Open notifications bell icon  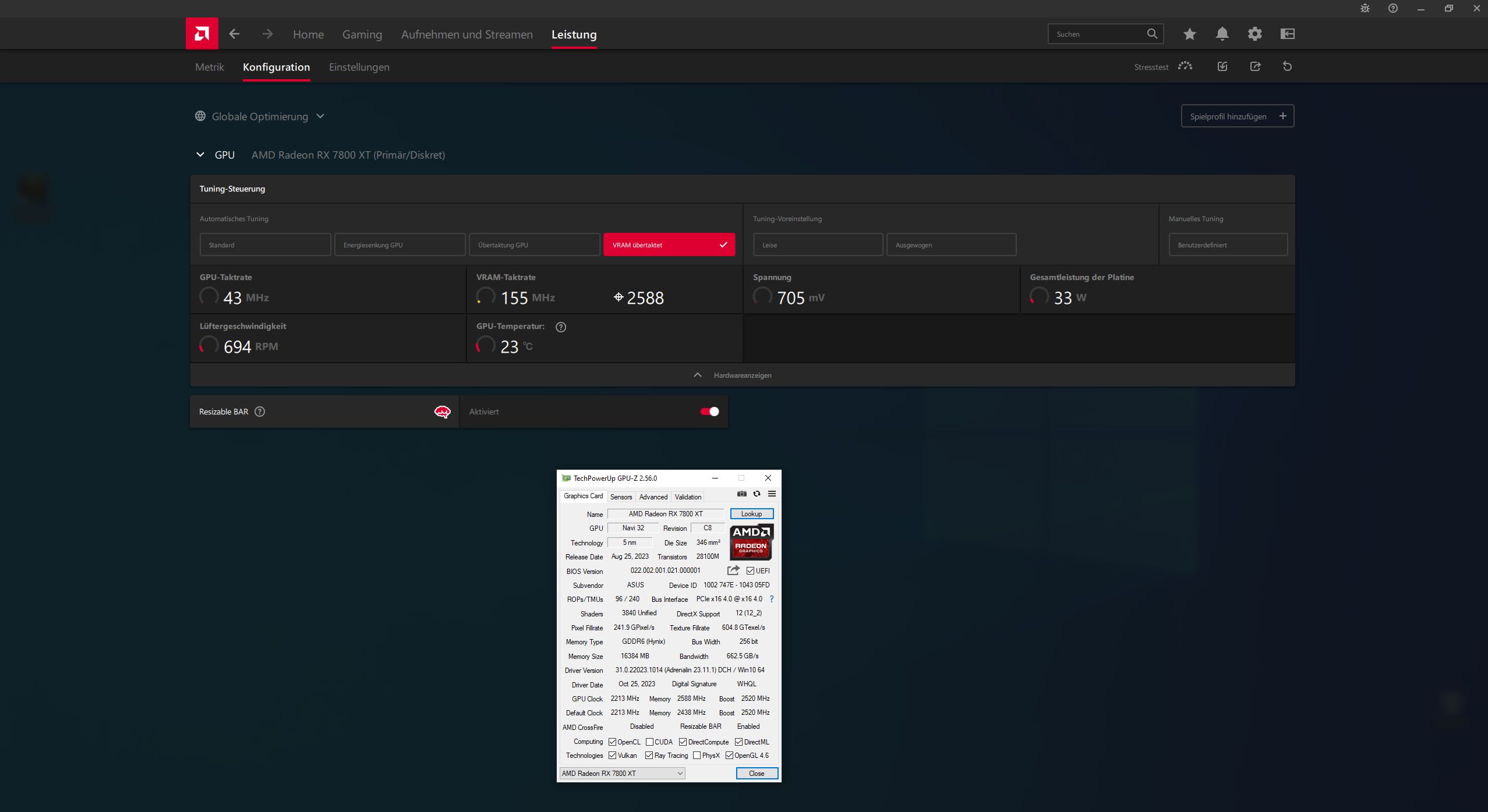click(x=1222, y=34)
